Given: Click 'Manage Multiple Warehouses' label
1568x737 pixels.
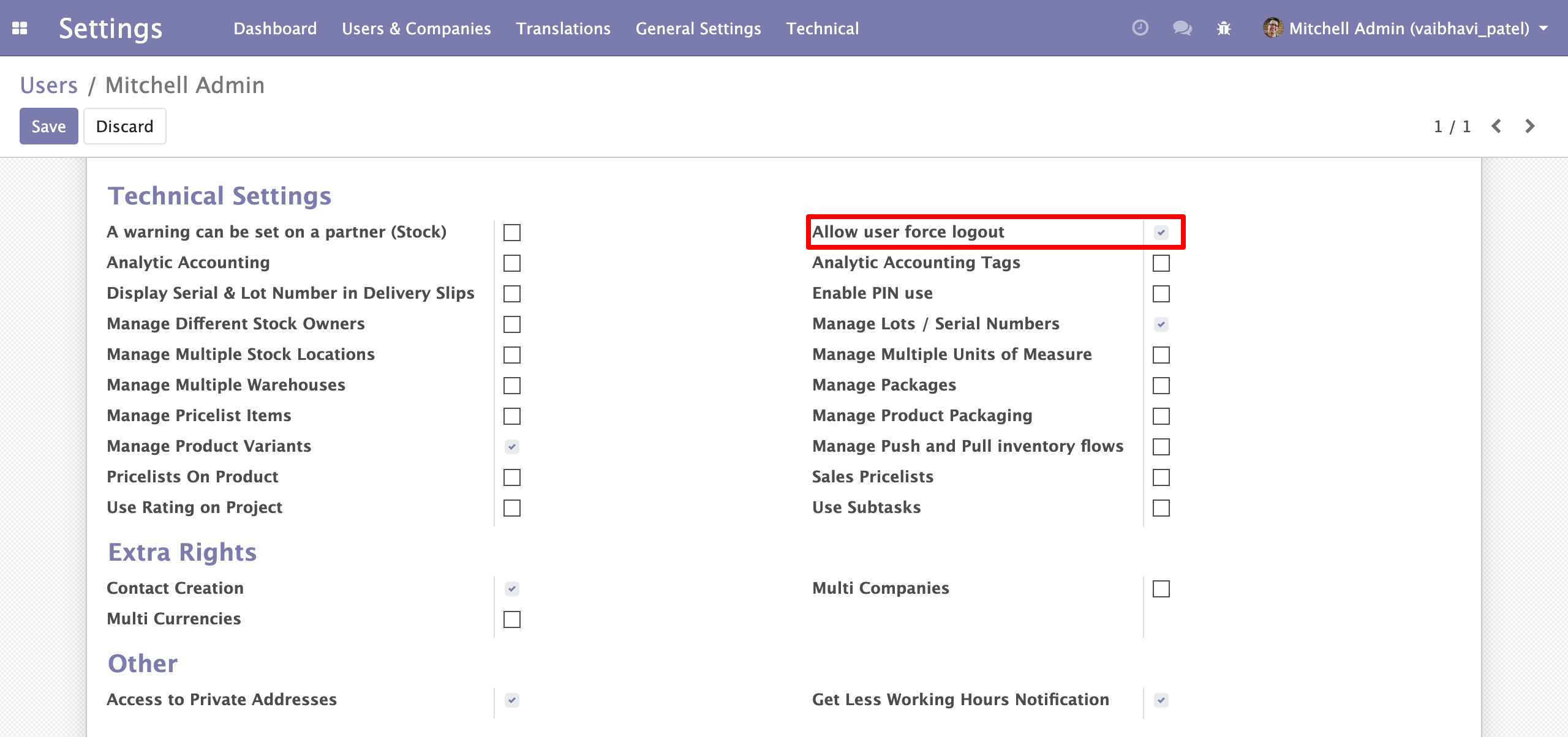Looking at the screenshot, I should coord(226,385).
